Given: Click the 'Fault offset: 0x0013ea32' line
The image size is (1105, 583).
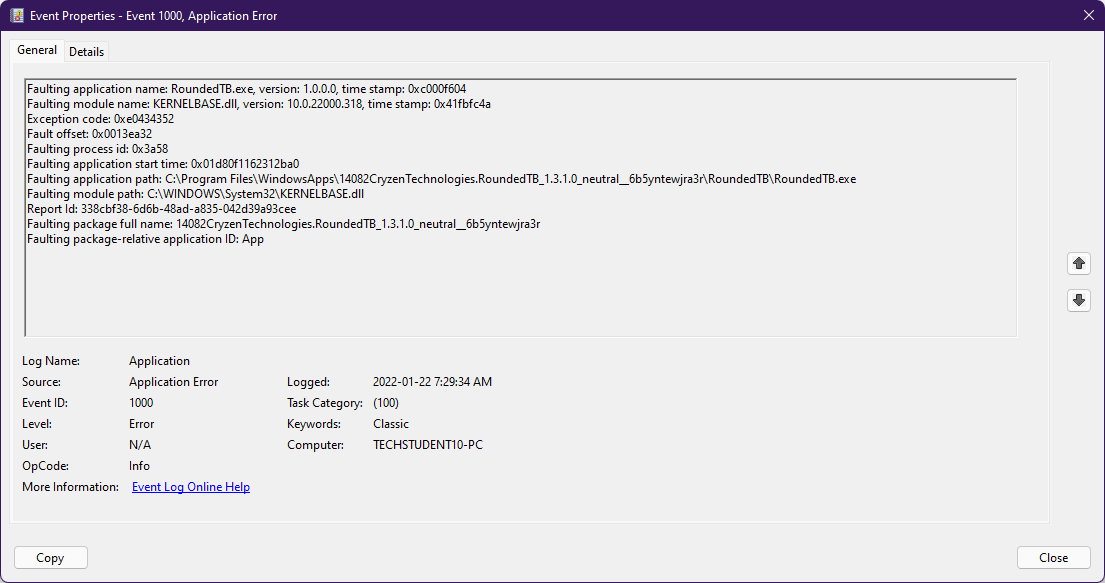Looking at the screenshot, I should pyautogui.click(x=89, y=134).
